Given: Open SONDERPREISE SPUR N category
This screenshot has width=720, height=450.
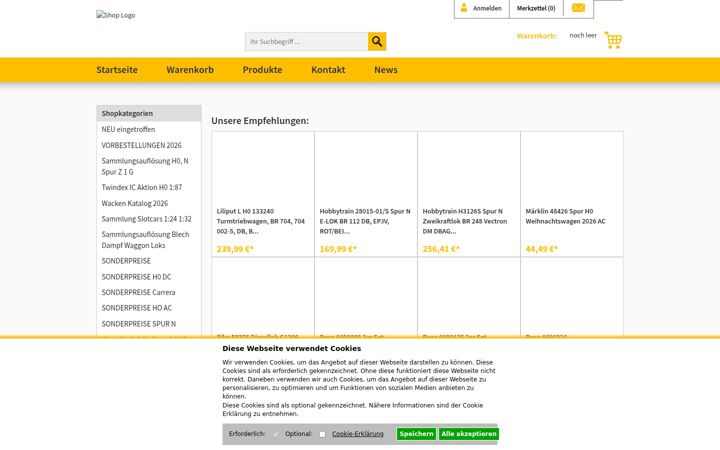Looking at the screenshot, I should (x=139, y=324).
